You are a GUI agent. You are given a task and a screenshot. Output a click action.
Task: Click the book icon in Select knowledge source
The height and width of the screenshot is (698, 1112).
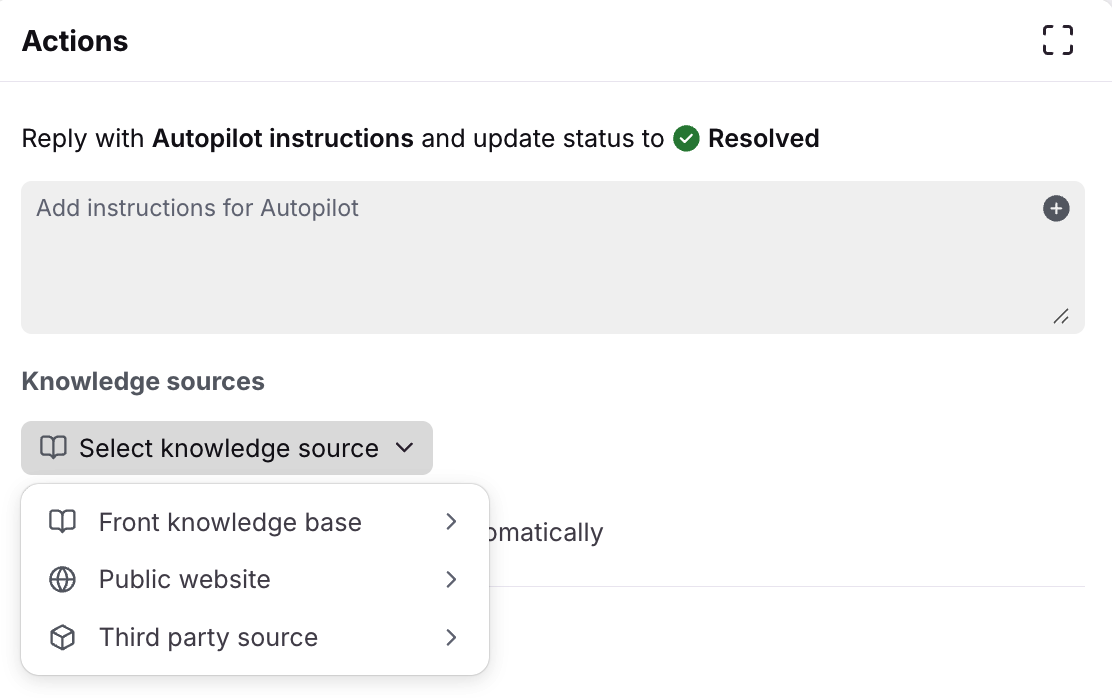53,448
